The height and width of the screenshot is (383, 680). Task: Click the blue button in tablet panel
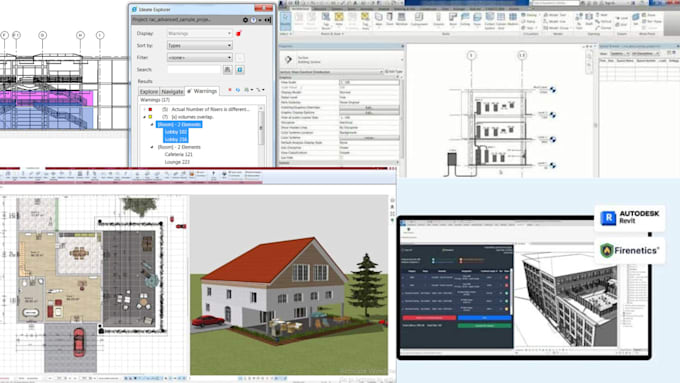[484, 318]
